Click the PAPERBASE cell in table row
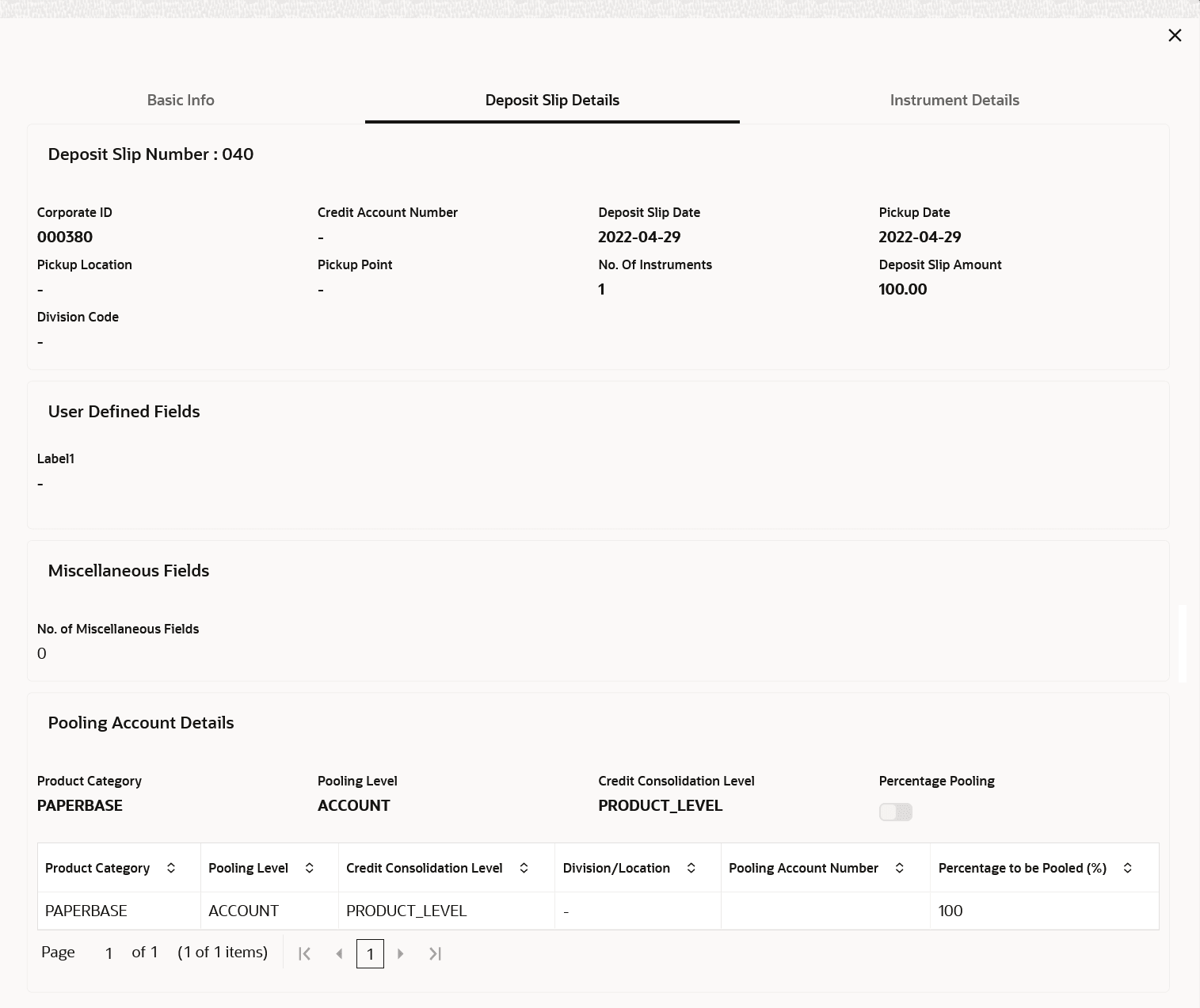 point(86,911)
